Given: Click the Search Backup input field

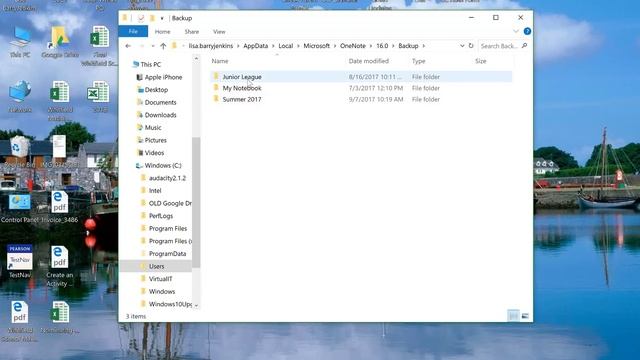Looking at the screenshot, I should point(499,46).
